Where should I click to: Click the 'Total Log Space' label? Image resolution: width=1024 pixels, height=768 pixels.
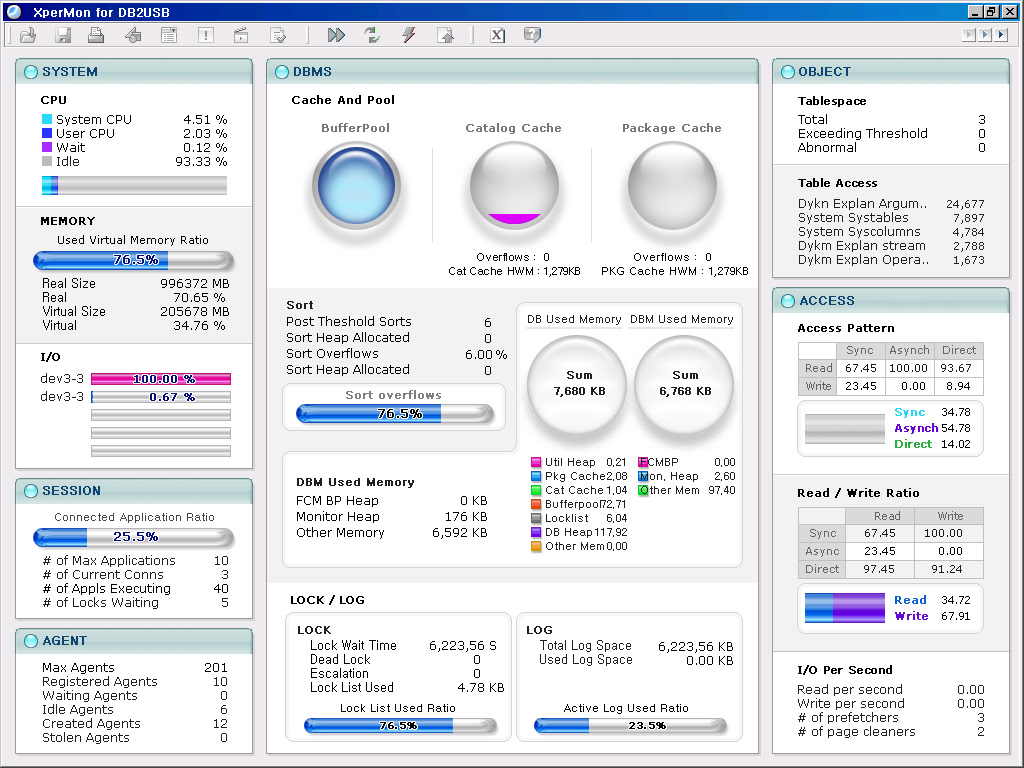(585, 646)
